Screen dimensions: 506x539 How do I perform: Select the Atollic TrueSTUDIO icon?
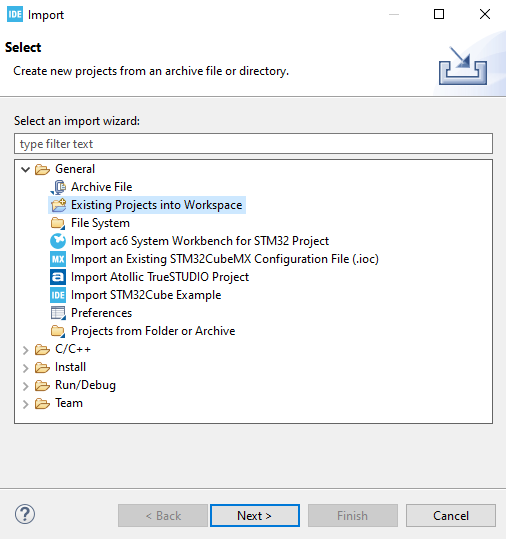click(58, 277)
